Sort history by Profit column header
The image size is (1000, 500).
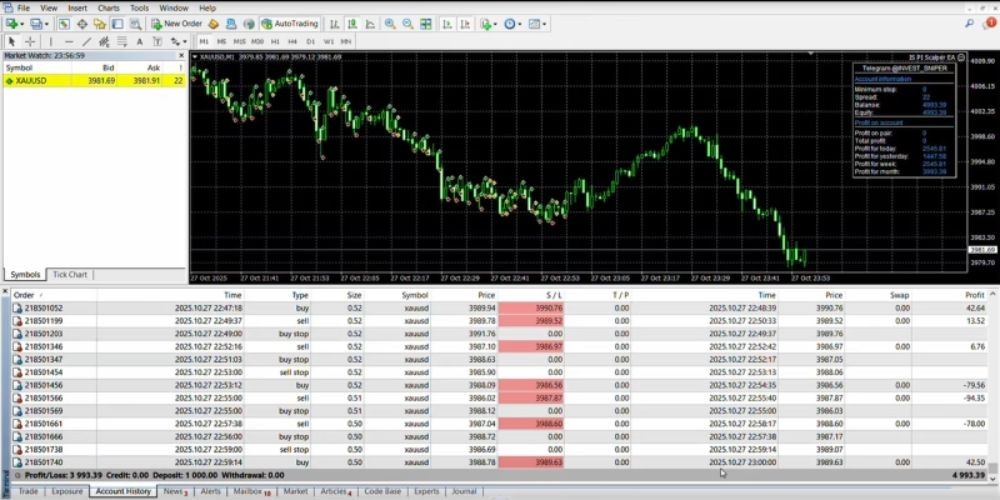point(974,295)
